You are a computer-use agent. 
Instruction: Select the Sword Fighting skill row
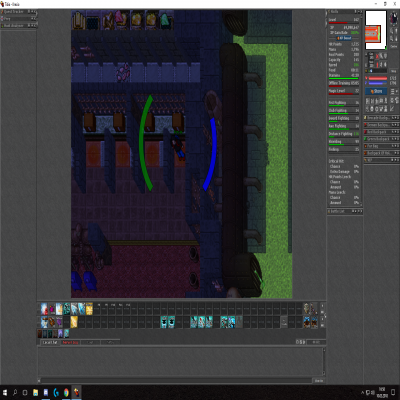tap(344, 118)
